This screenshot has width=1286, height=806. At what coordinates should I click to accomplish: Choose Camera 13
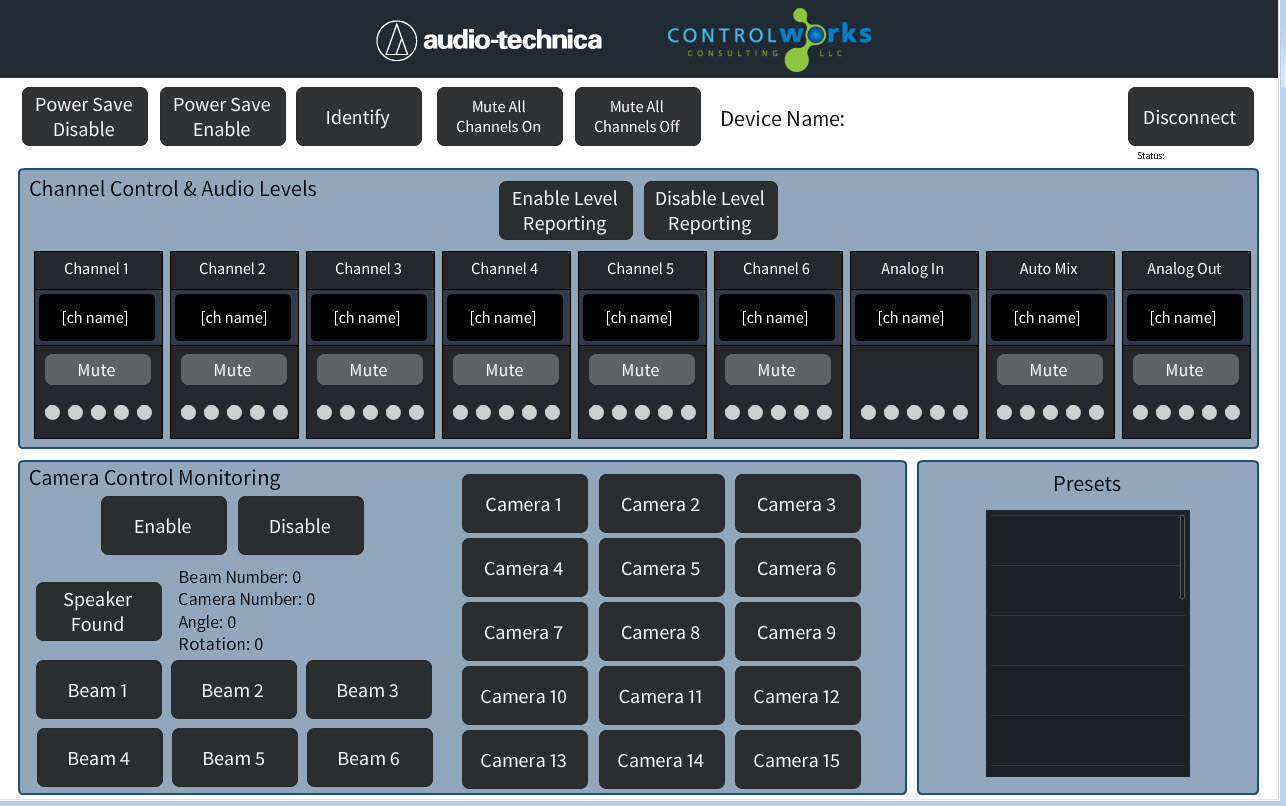coord(524,760)
